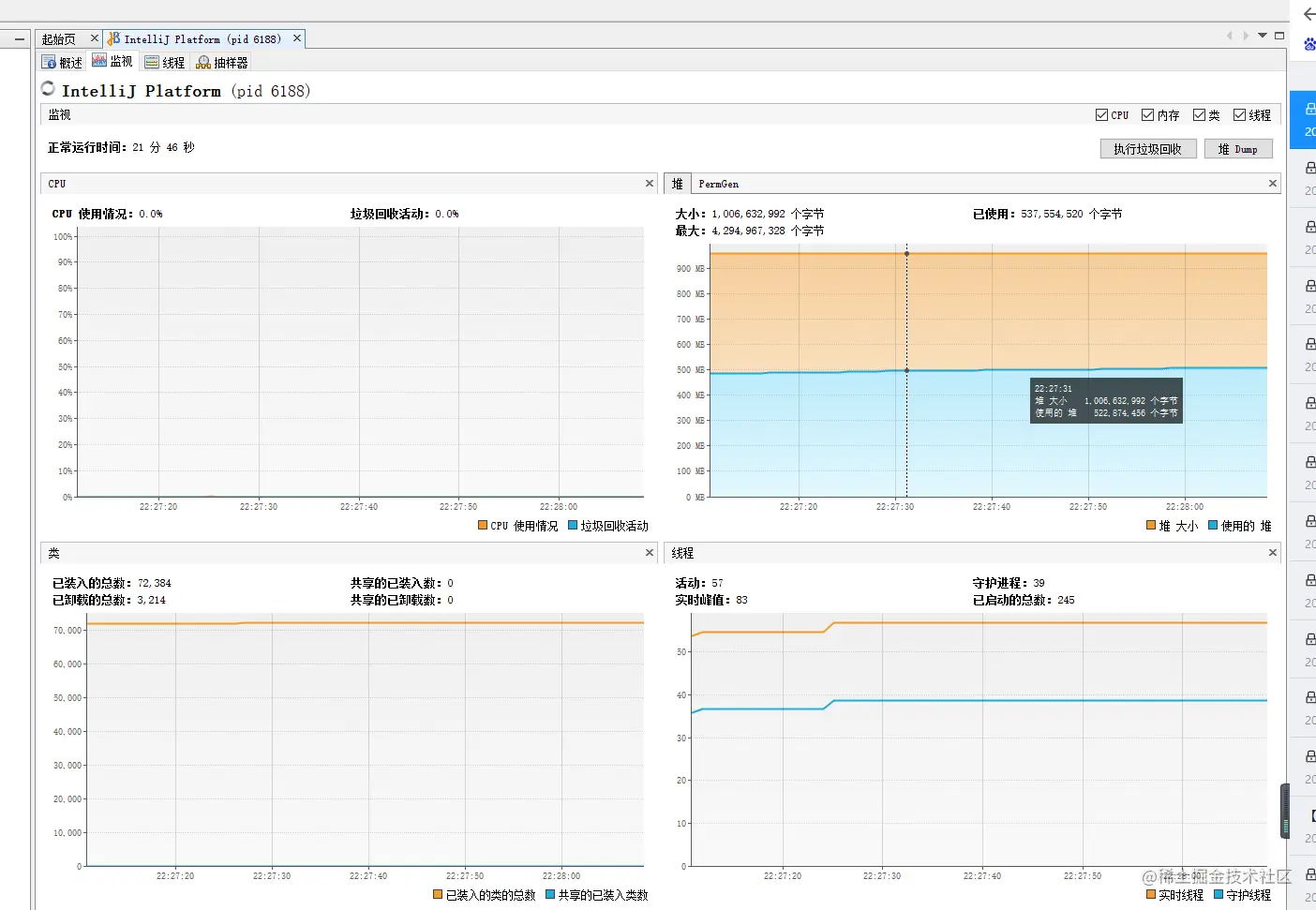Open the 监视 monitor tab
Screen dimensions: 1316x910
112,61
